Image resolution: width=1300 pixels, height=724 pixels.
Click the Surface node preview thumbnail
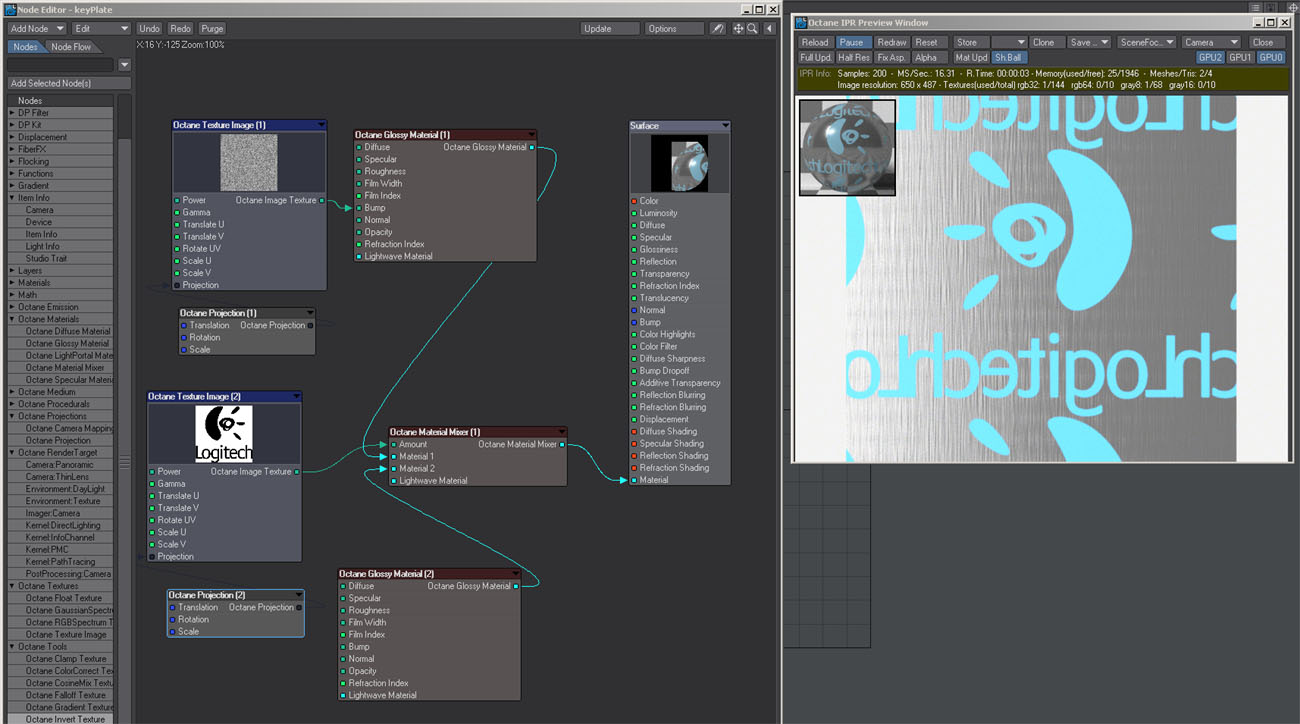tap(680, 164)
